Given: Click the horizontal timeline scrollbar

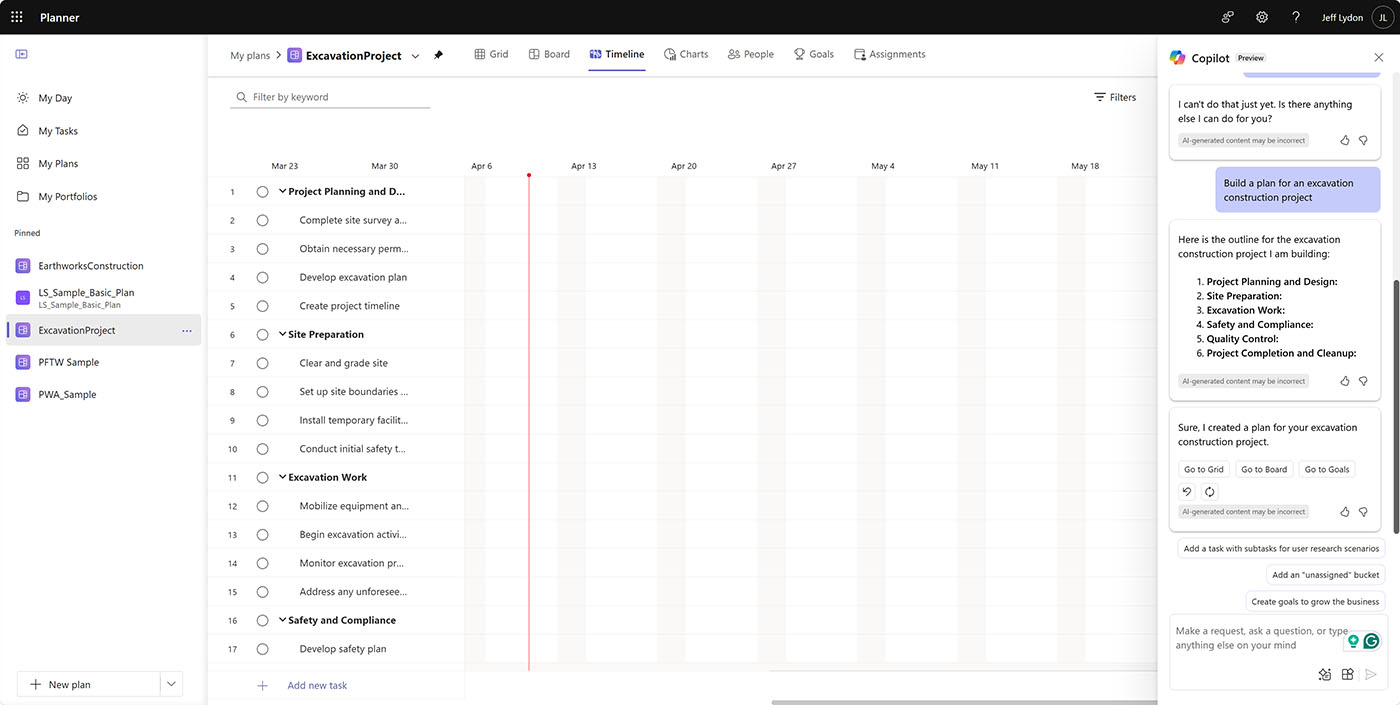Looking at the screenshot, I should (x=965, y=702).
